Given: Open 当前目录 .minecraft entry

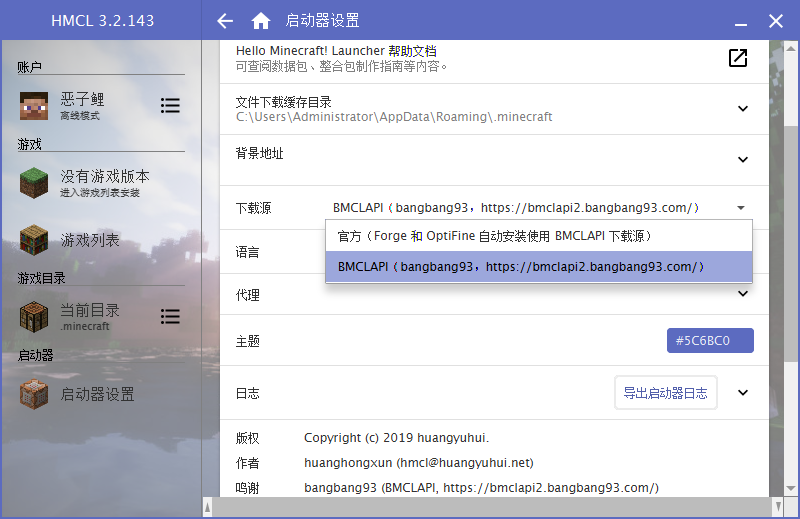Looking at the screenshot, I should tap(85, 316).
